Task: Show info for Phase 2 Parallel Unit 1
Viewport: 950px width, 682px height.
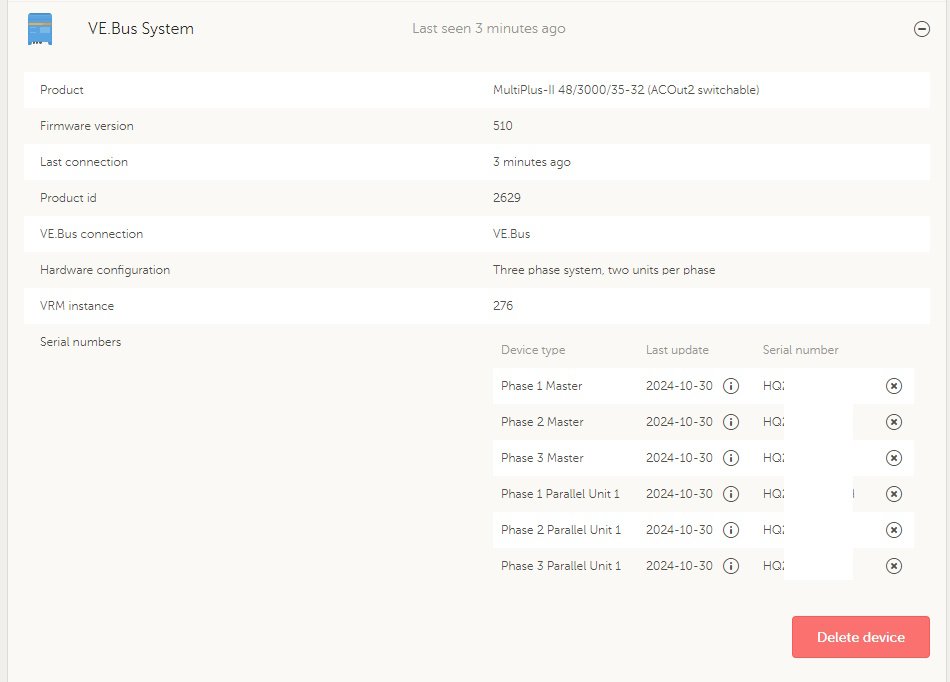Action: (x=731, y=530)
